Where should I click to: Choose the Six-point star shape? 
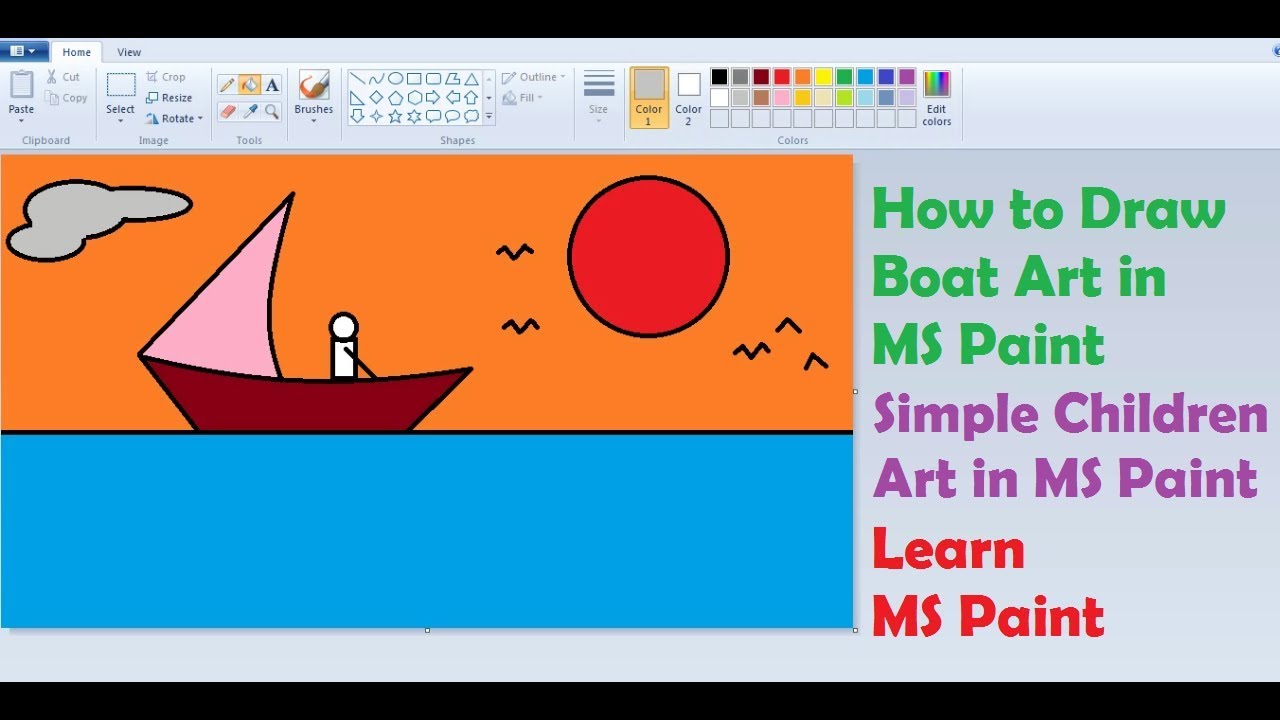414,116
